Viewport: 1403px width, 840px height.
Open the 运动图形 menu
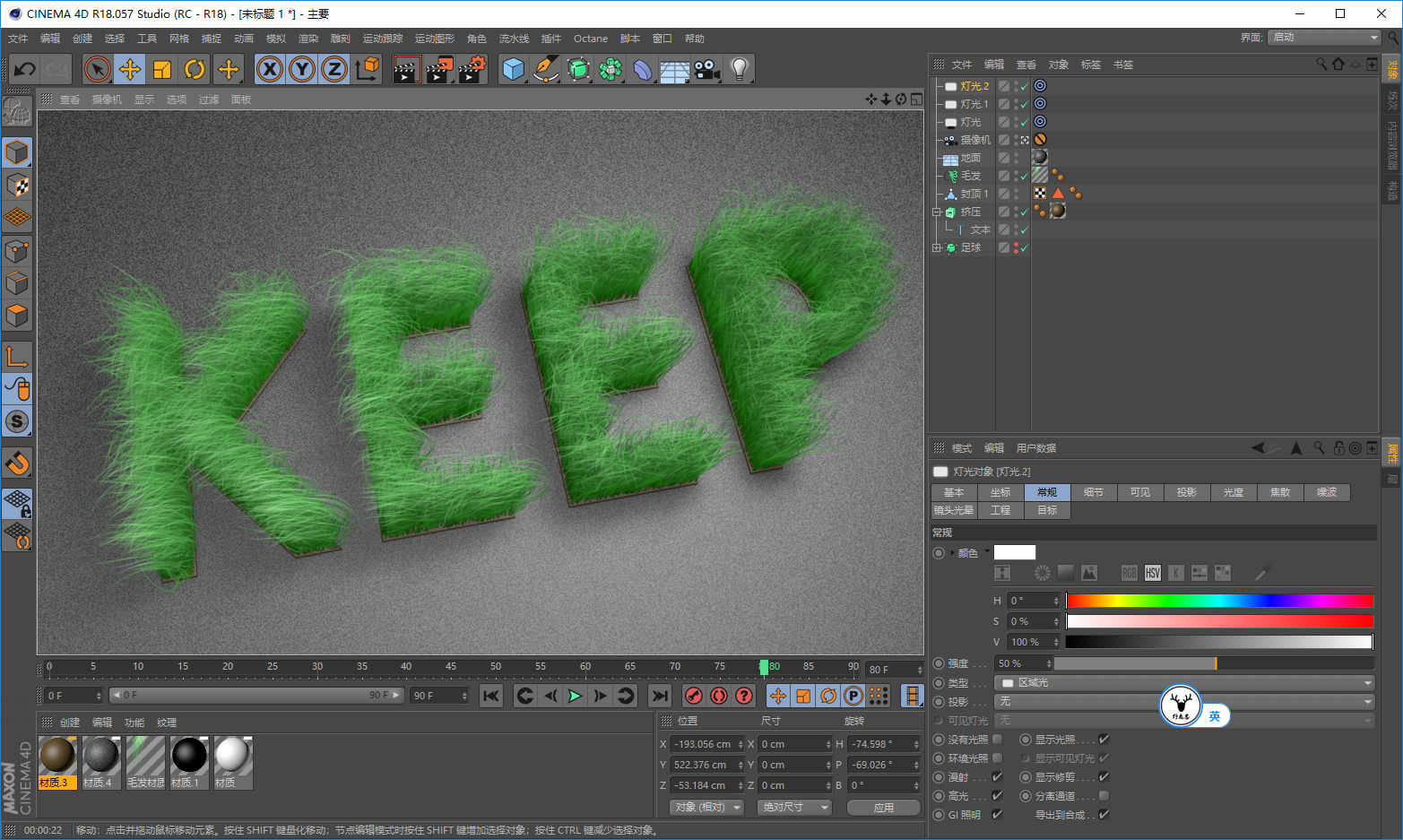click(x=435, y=39)
